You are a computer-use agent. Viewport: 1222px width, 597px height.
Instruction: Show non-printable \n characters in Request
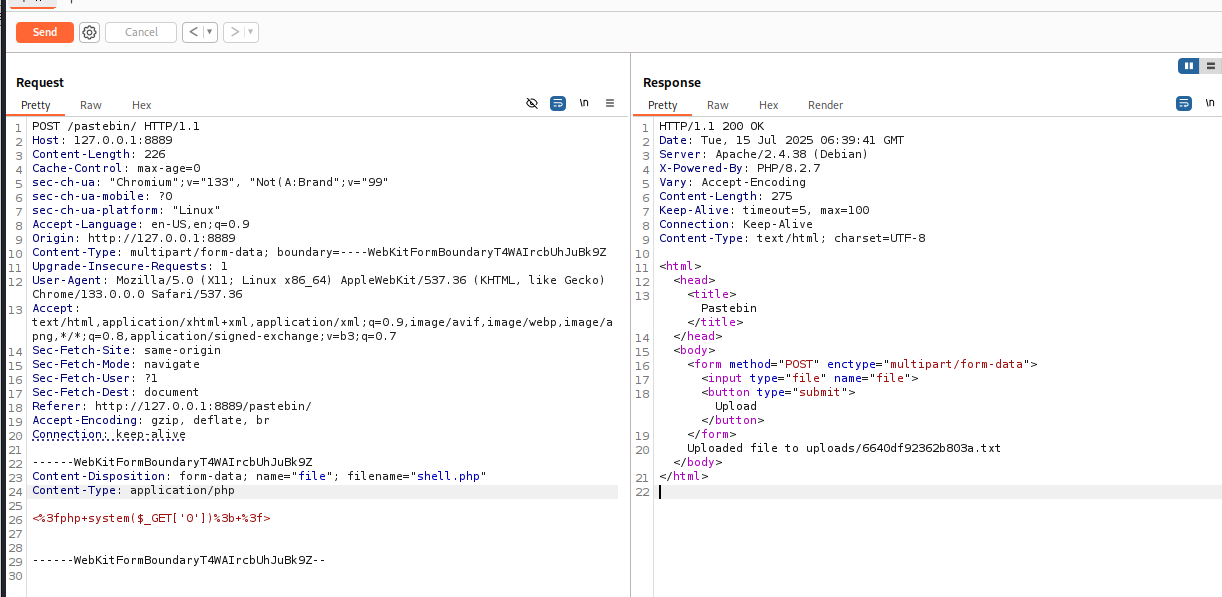pyautogui.click(x=584, y=103)
